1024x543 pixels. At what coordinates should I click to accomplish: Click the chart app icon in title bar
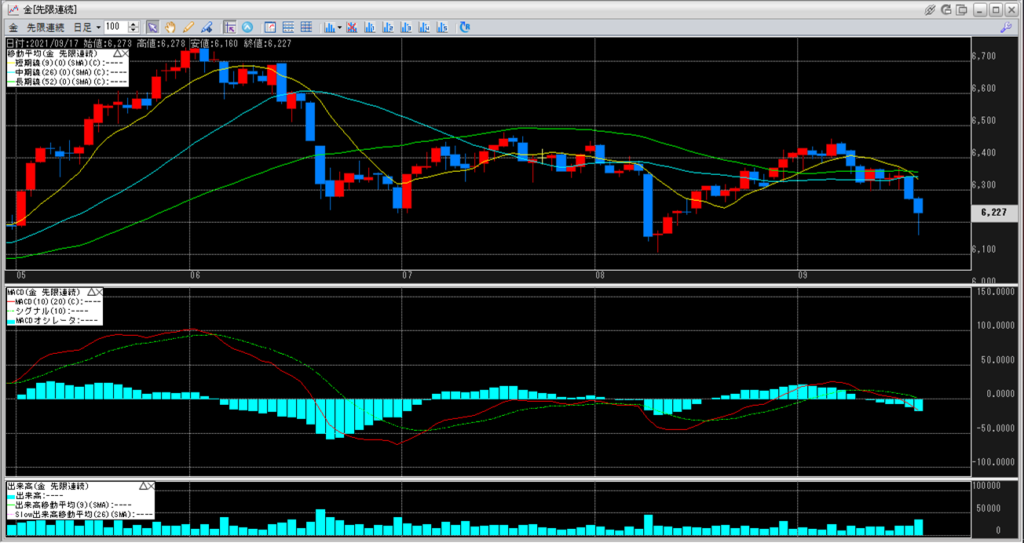point(12,10)
